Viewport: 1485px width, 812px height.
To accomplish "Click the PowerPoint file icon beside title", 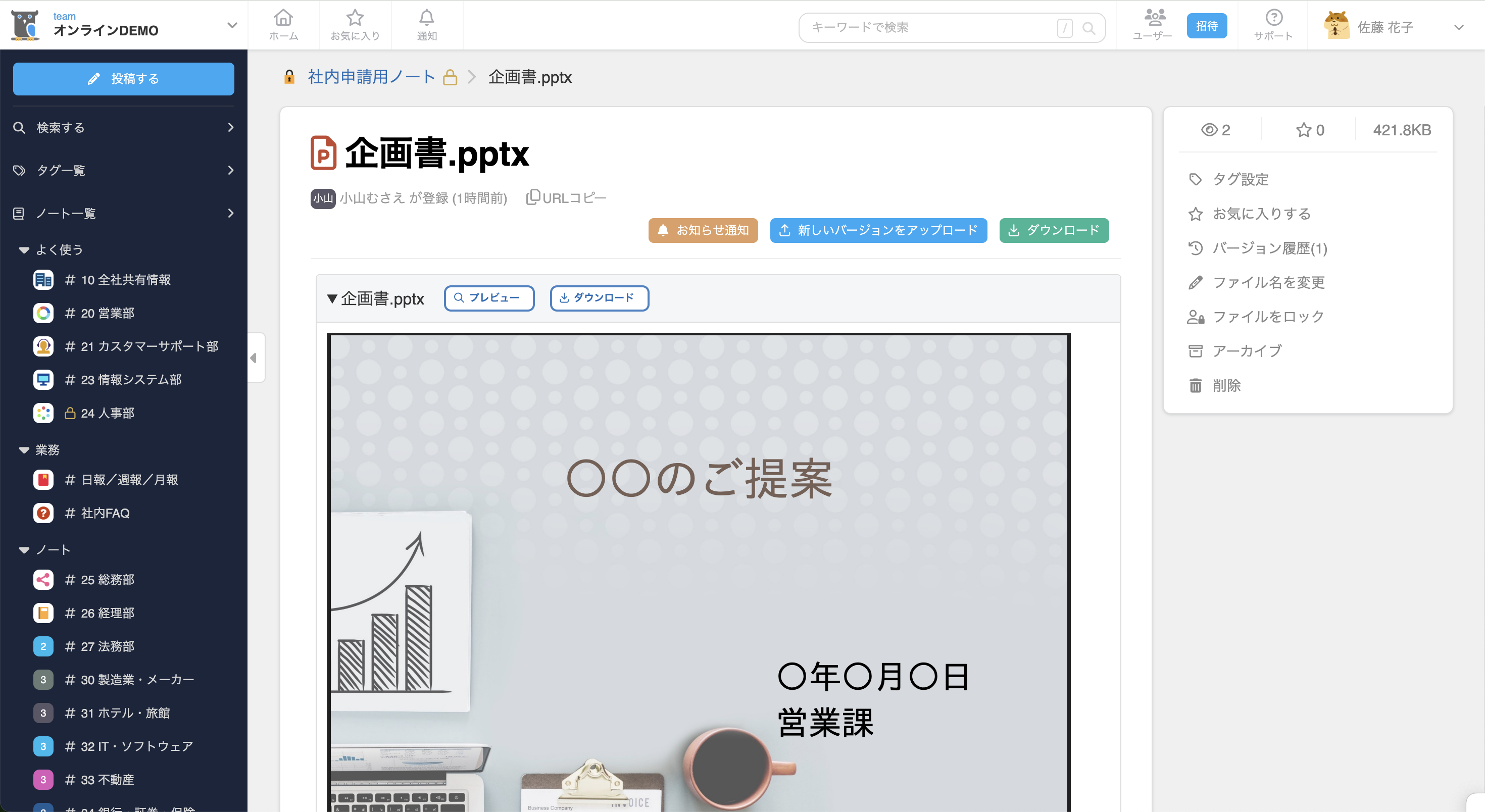I will [323, 153].
